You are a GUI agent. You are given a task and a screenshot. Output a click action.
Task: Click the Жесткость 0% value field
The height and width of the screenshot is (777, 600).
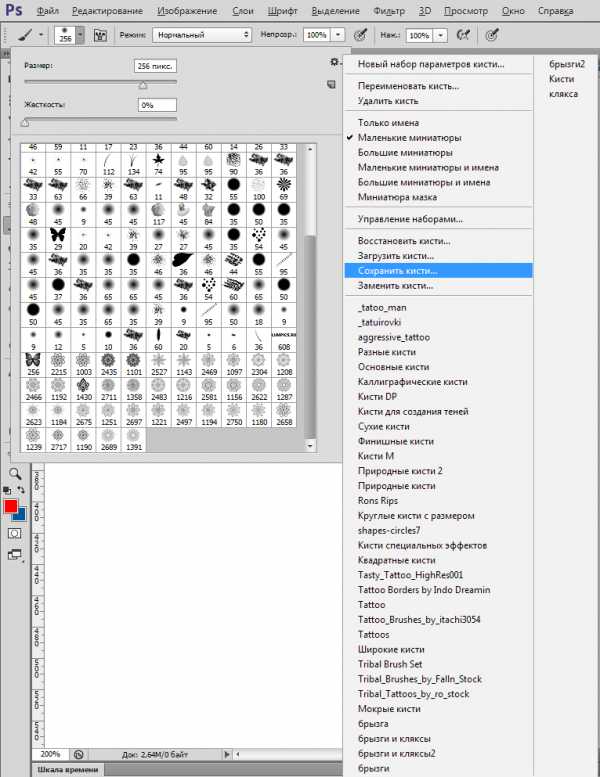click(x=157, y=105)
